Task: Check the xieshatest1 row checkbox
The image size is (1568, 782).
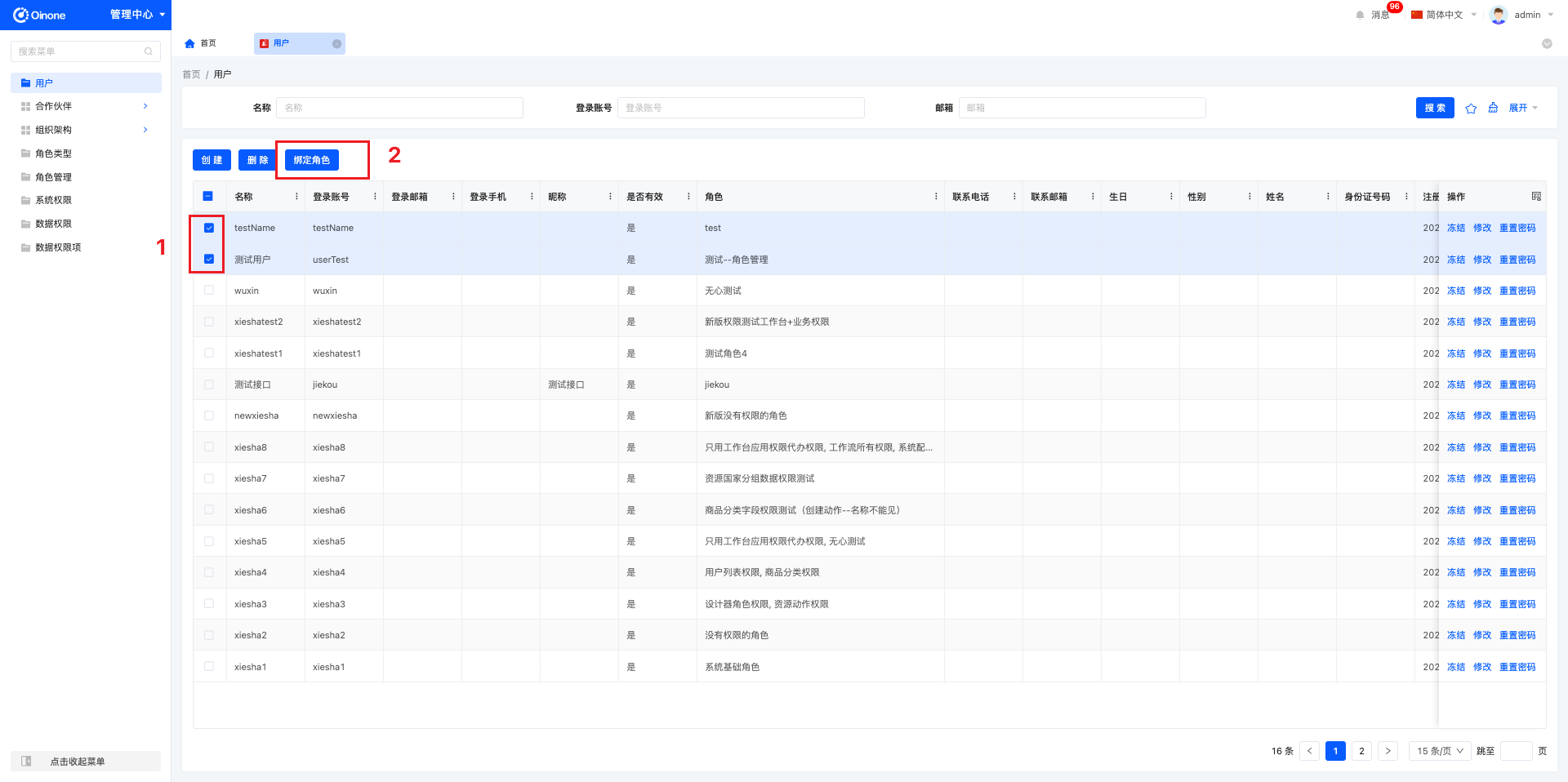Action: [209, 353]
